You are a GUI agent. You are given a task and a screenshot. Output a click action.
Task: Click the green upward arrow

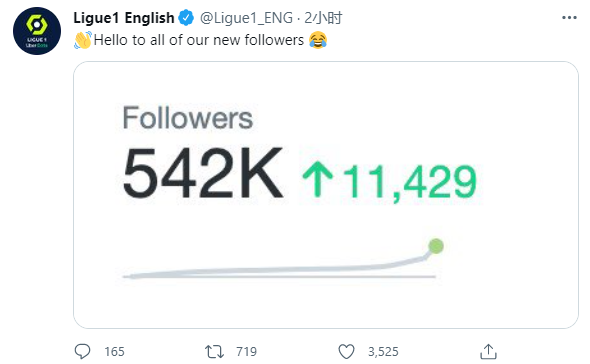[x=318, y=179]
